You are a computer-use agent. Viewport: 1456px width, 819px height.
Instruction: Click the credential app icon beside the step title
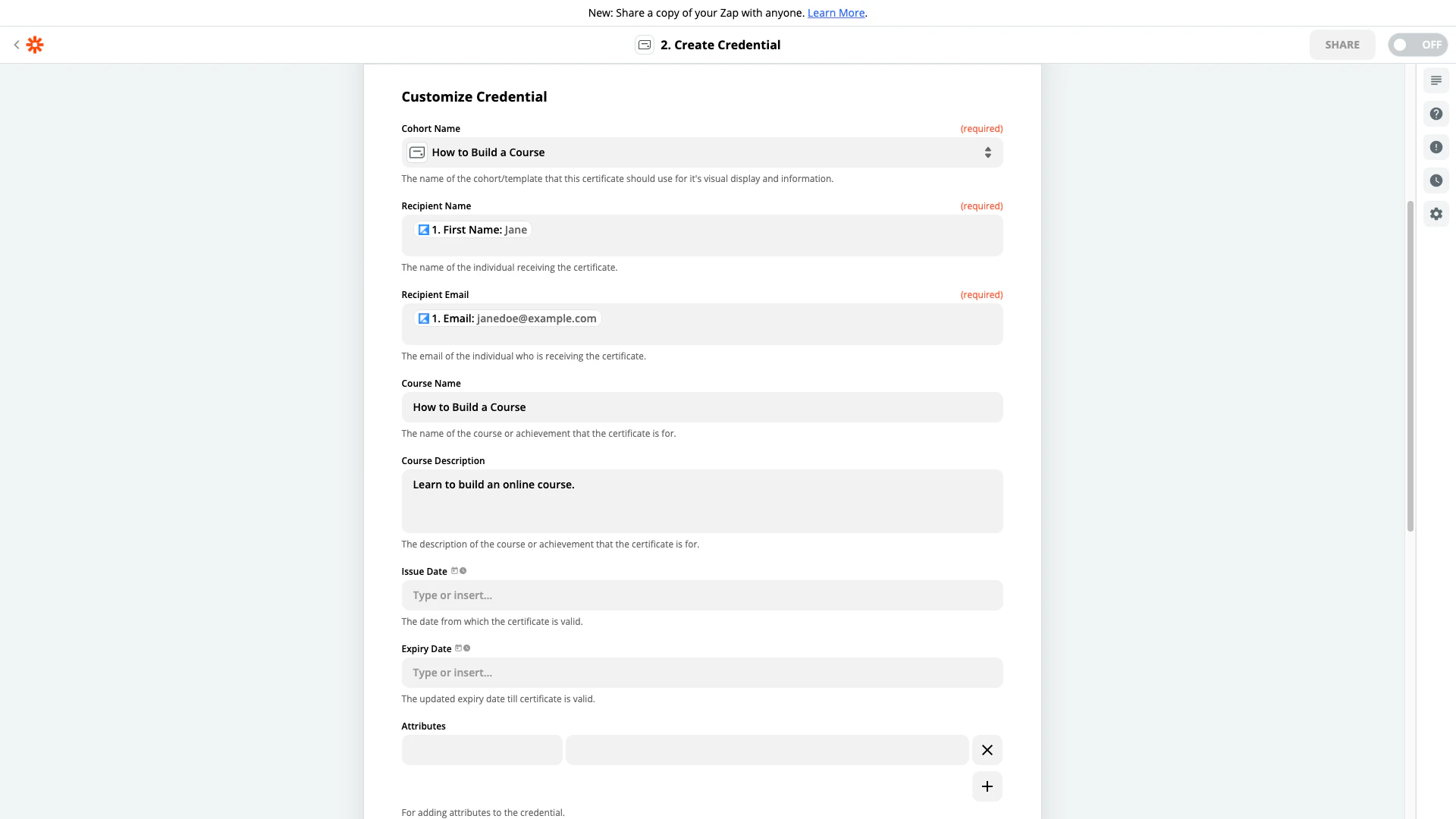645,45
